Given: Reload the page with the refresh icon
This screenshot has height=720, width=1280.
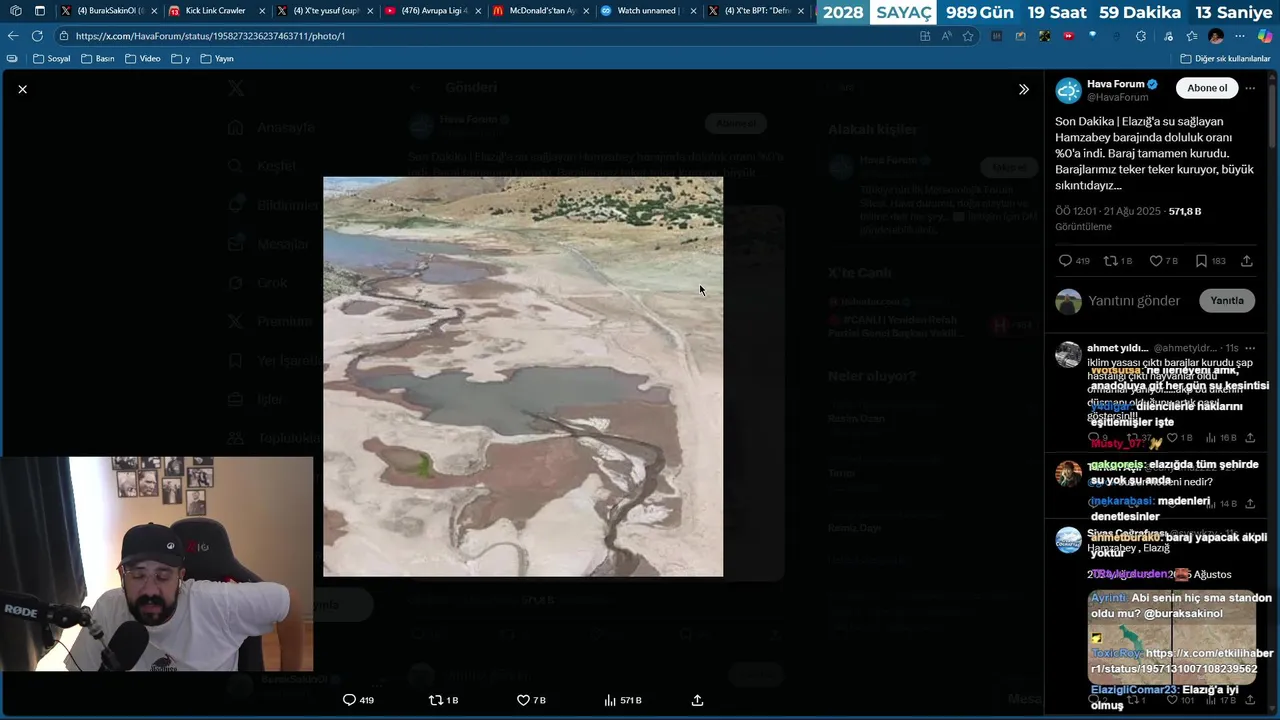Looking at the screenshot, I should 37,36.
